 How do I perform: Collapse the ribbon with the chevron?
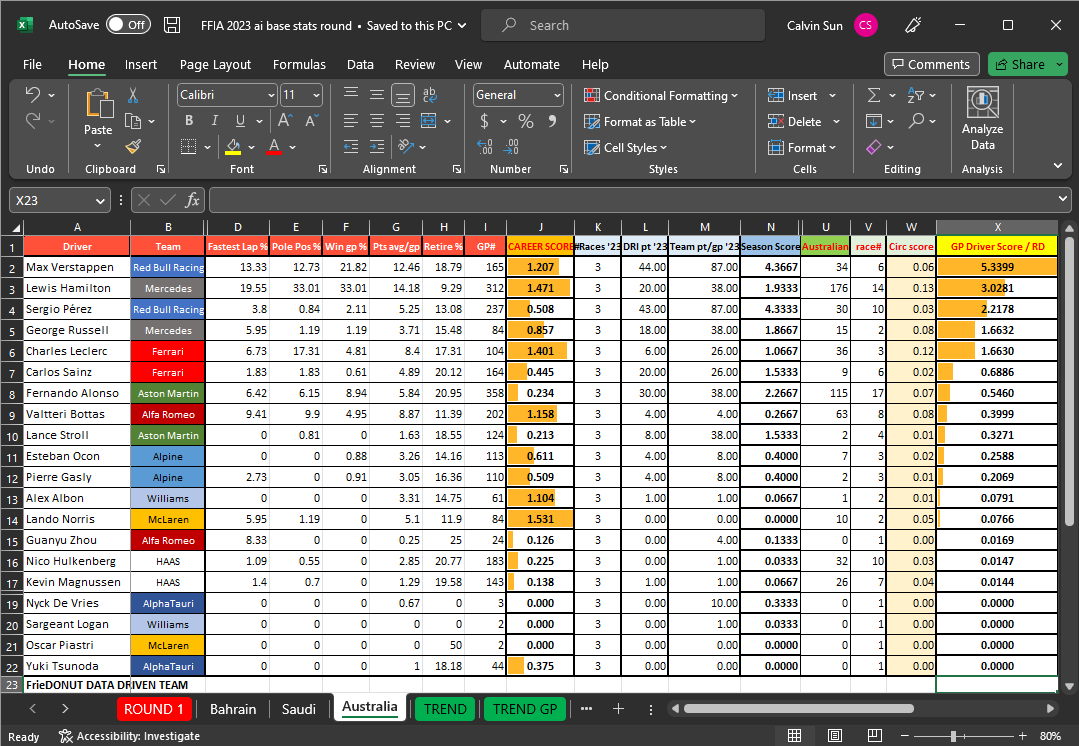click(x=1058, y=166)
